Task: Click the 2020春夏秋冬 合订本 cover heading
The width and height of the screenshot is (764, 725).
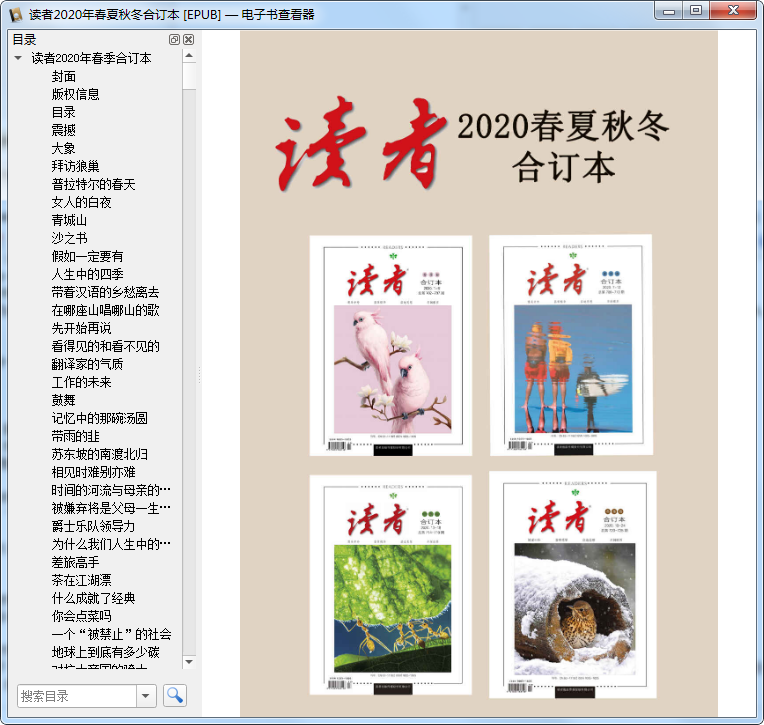Action: 563,146
